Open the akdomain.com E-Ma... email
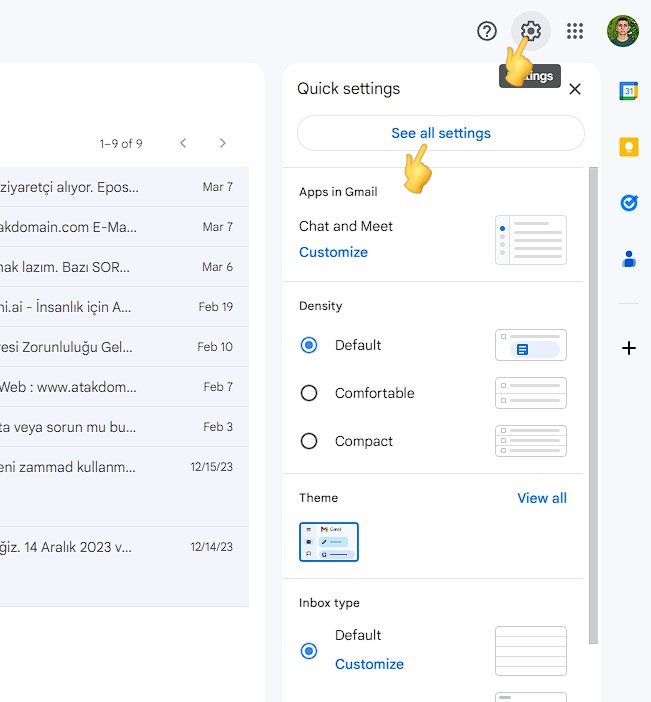 [x=124, y=227]
